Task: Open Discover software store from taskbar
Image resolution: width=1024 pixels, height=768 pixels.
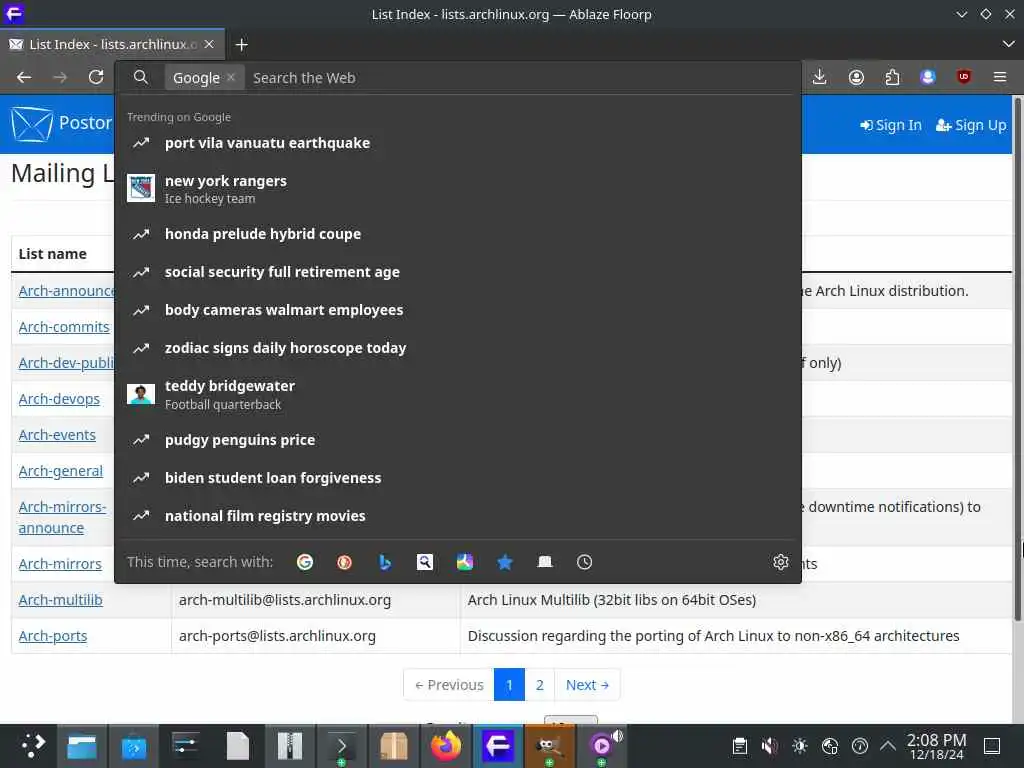Action: [x=134, y=746]
